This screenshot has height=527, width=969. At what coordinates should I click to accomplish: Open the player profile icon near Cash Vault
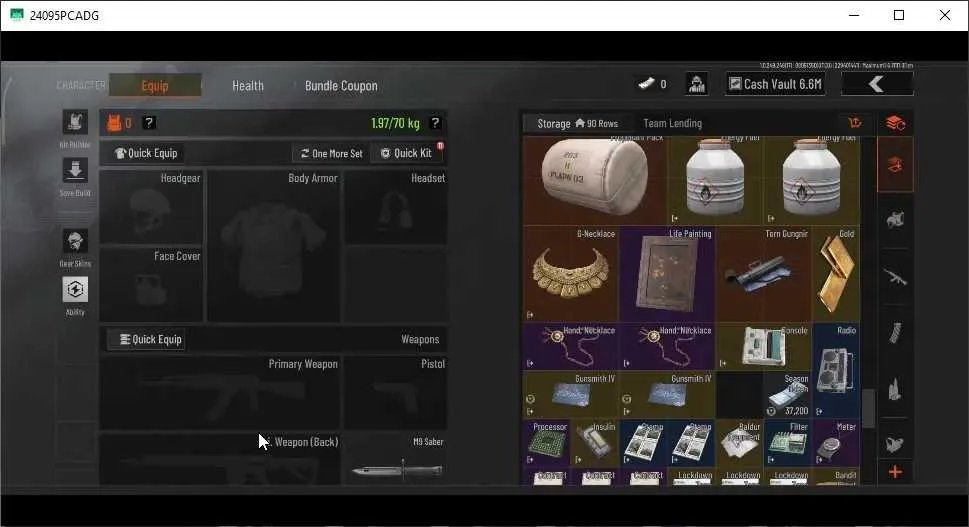[696, 83]
